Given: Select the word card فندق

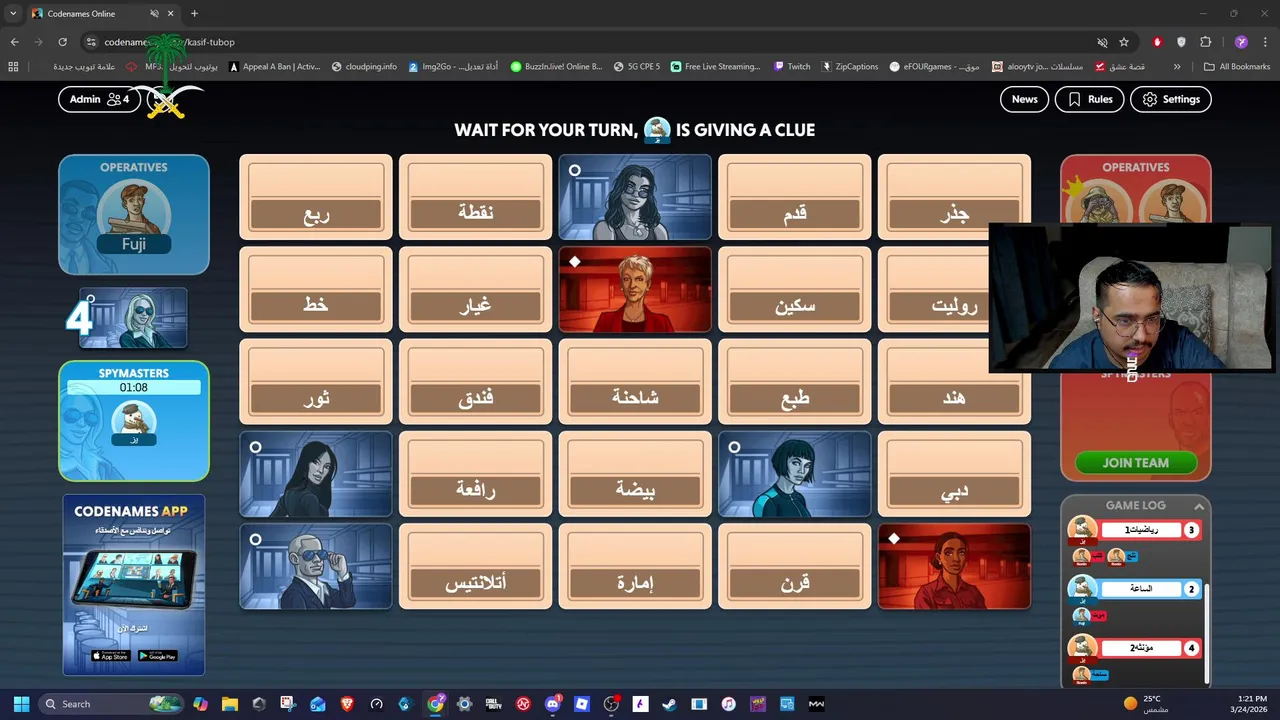Looking at the screenshot, I should point(476,382).
